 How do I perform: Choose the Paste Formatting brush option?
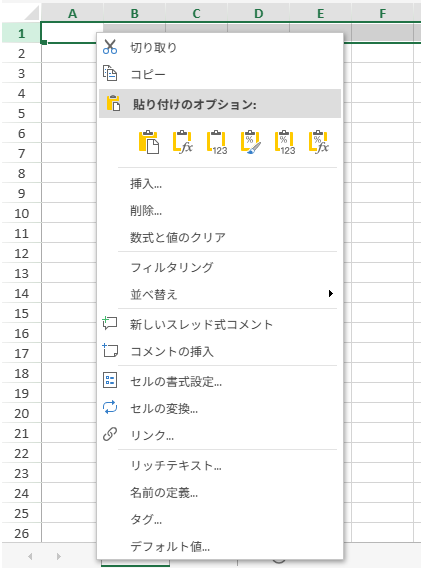251,142
